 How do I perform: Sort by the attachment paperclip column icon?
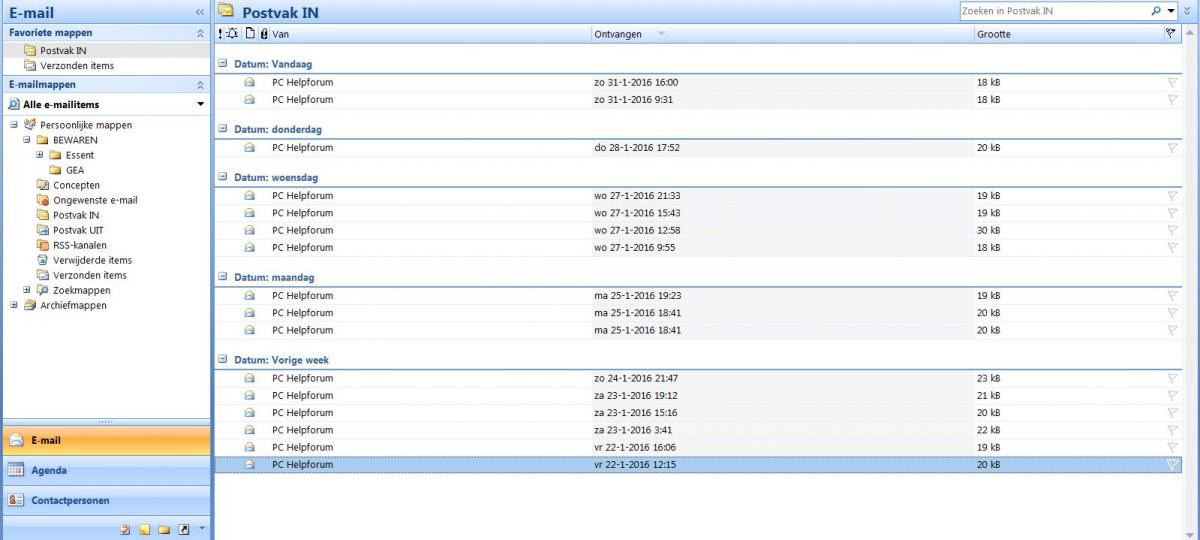coord(263,34)
